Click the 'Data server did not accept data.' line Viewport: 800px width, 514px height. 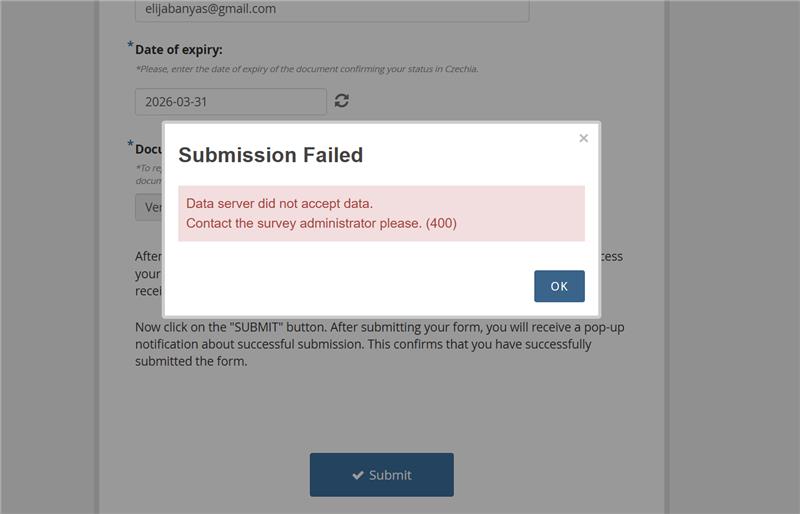279,203
